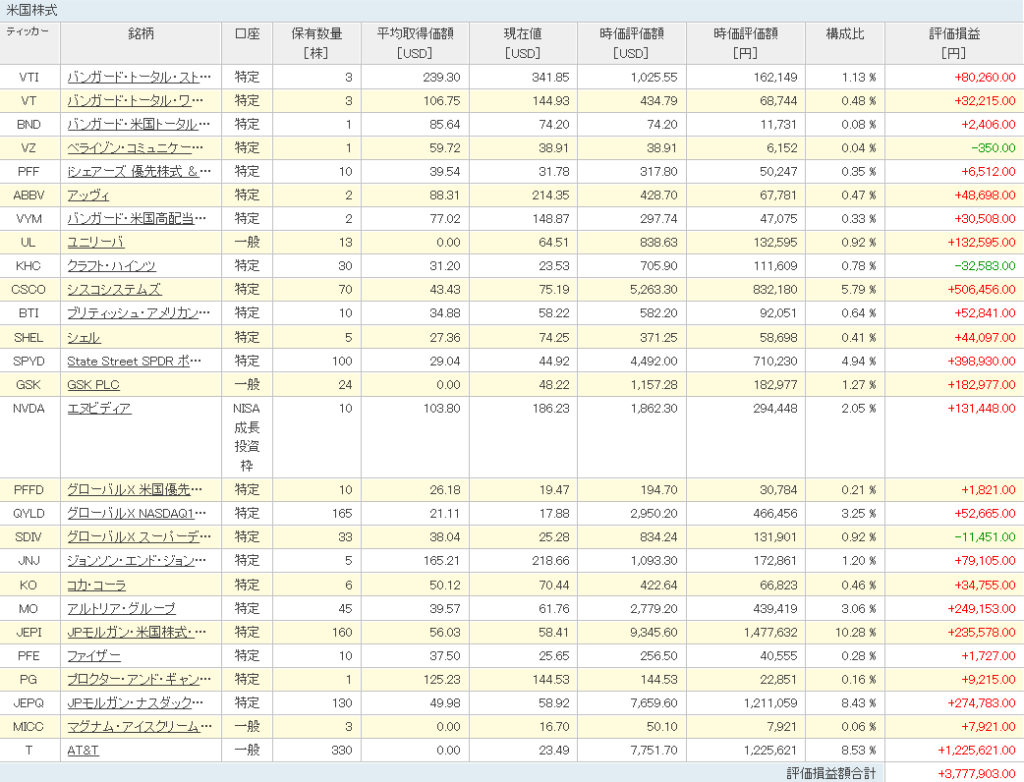Open the JEPI row's JPモルガン link

click(x=138, y=632)
